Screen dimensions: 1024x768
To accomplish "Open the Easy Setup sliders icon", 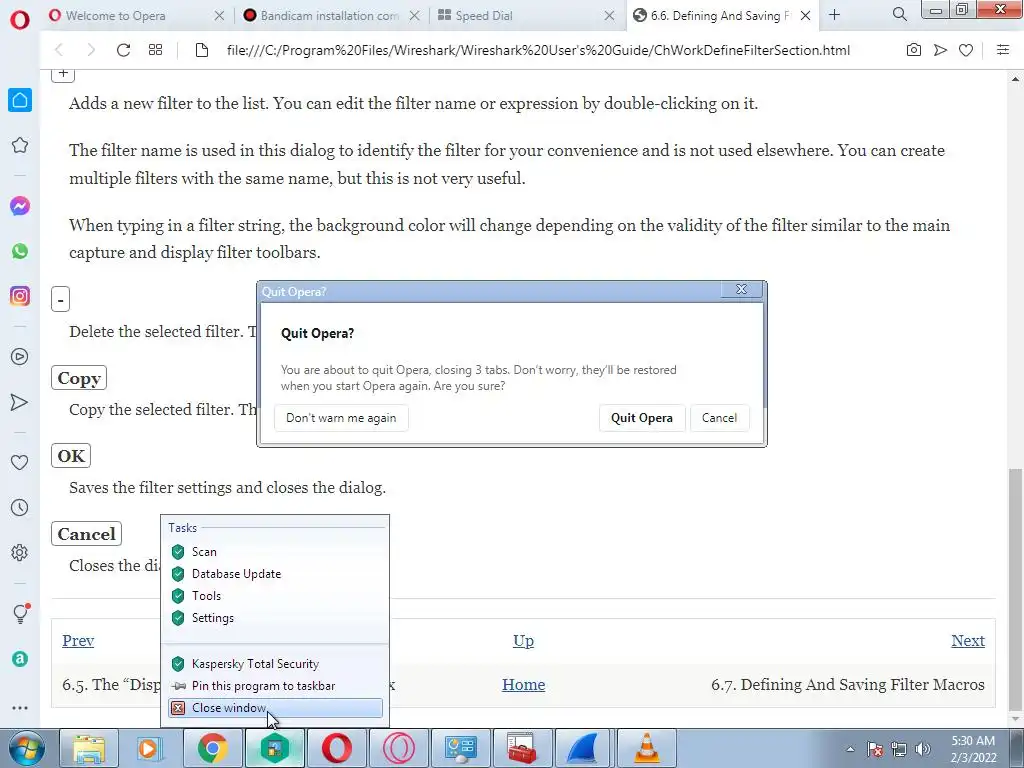I will 1003,50.
